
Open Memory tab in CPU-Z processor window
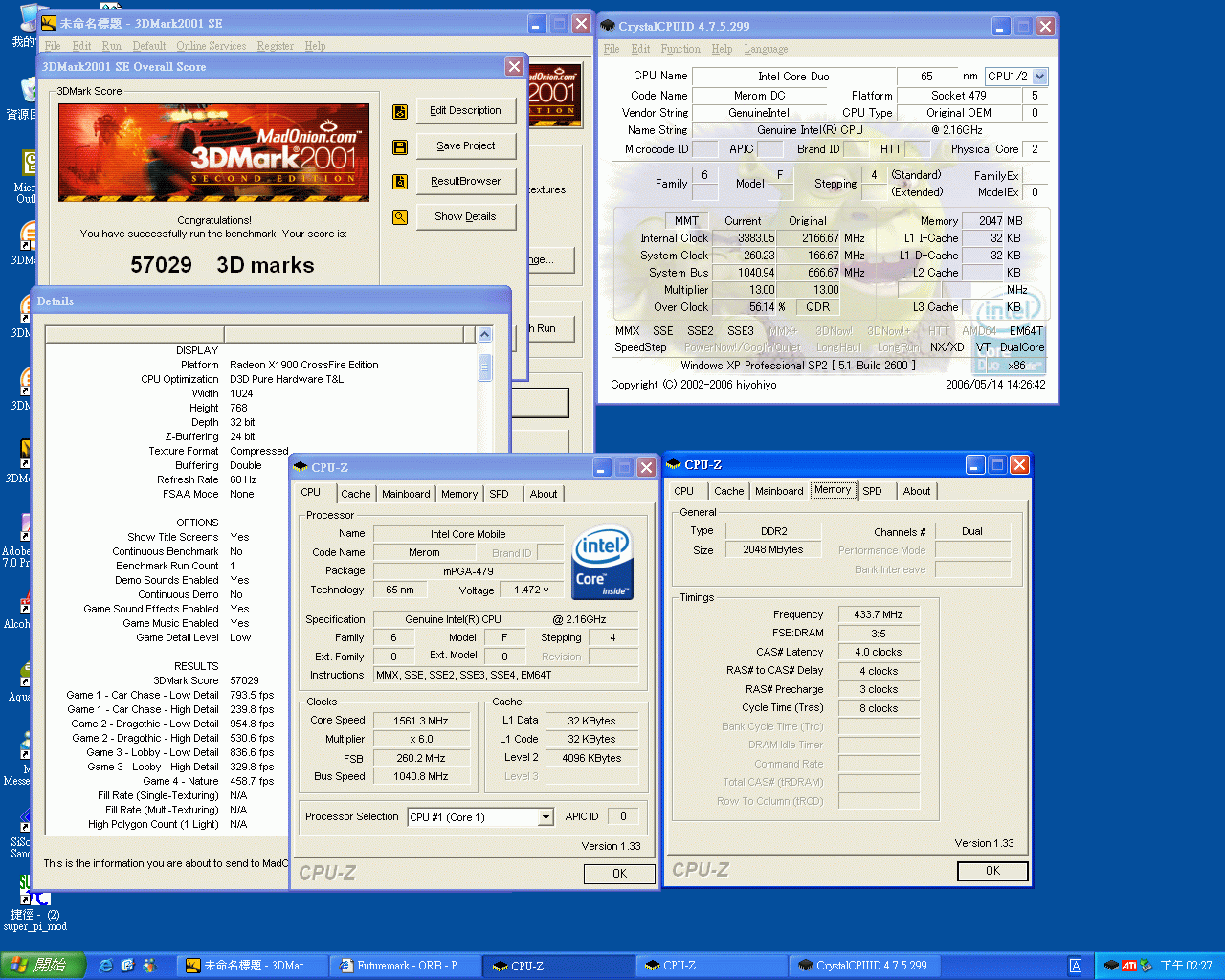click(459, 494)
